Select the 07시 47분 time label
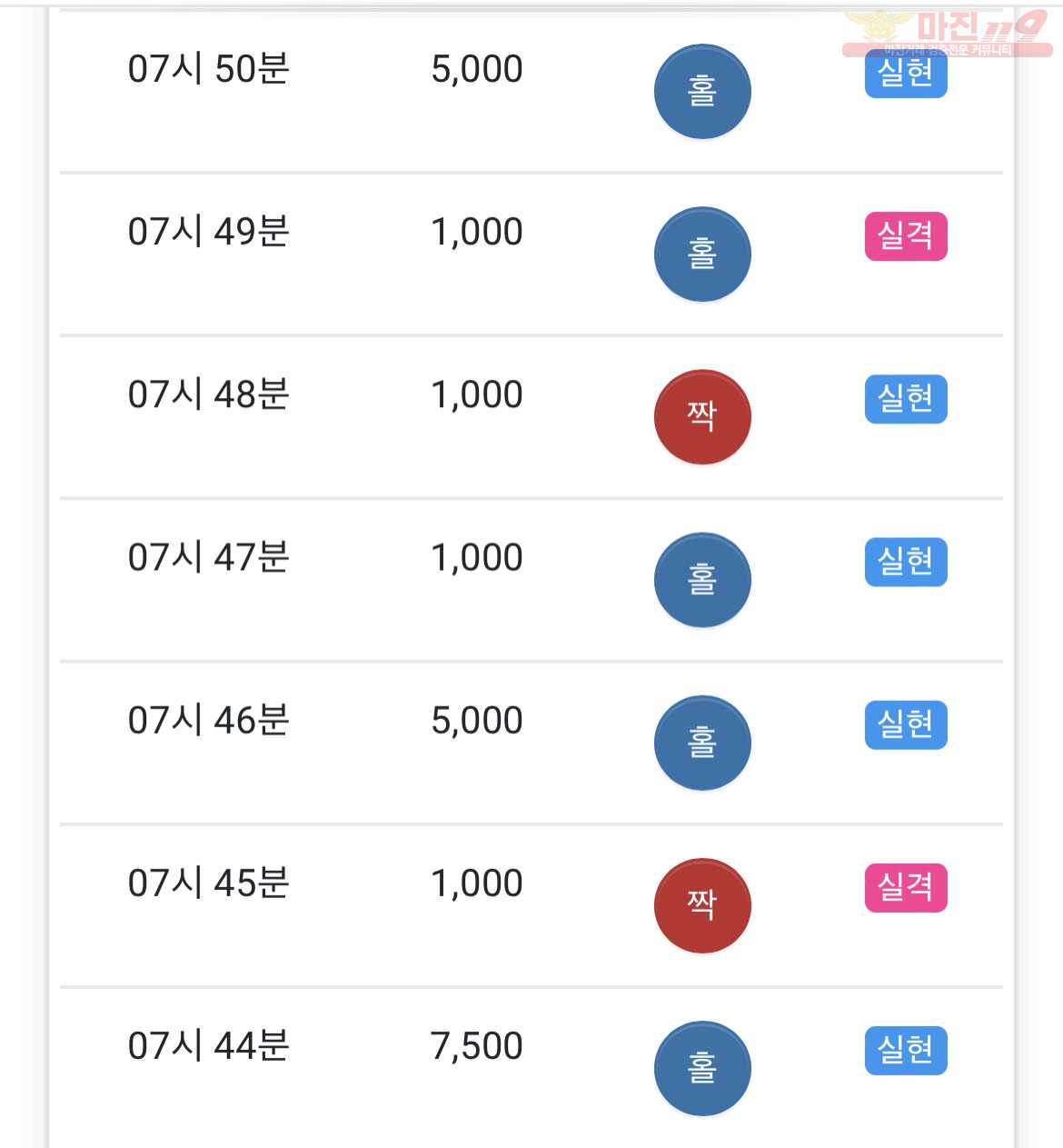The image size is (1063, 1148). [x=209, y=557]
